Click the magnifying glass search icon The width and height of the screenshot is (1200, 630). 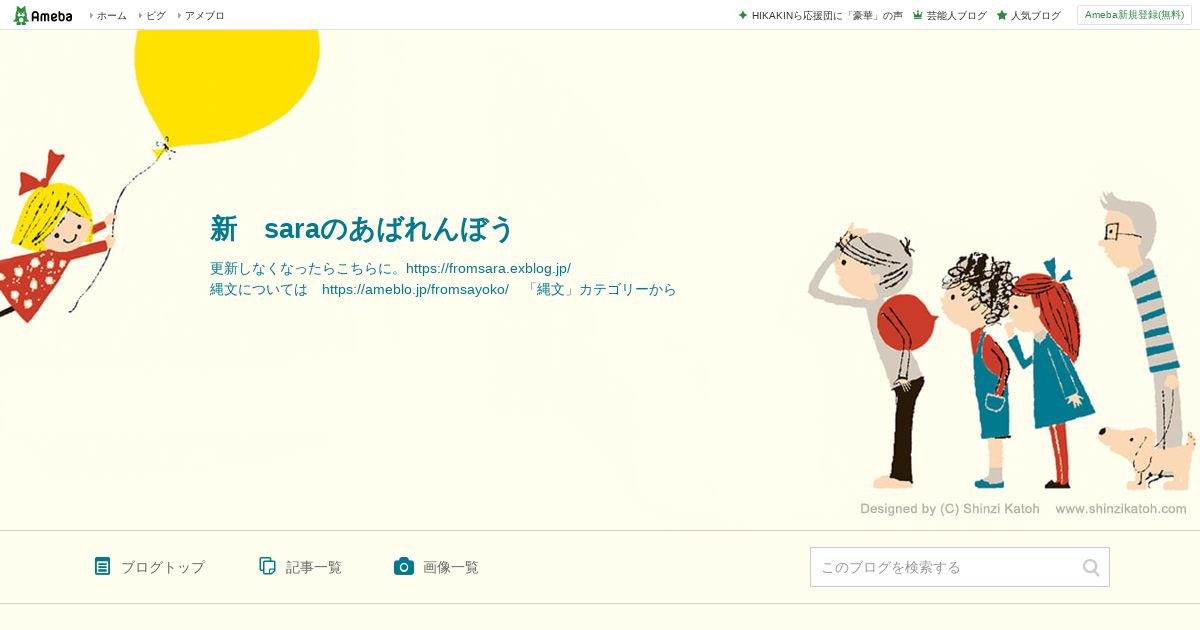[x=1091, y=567]
